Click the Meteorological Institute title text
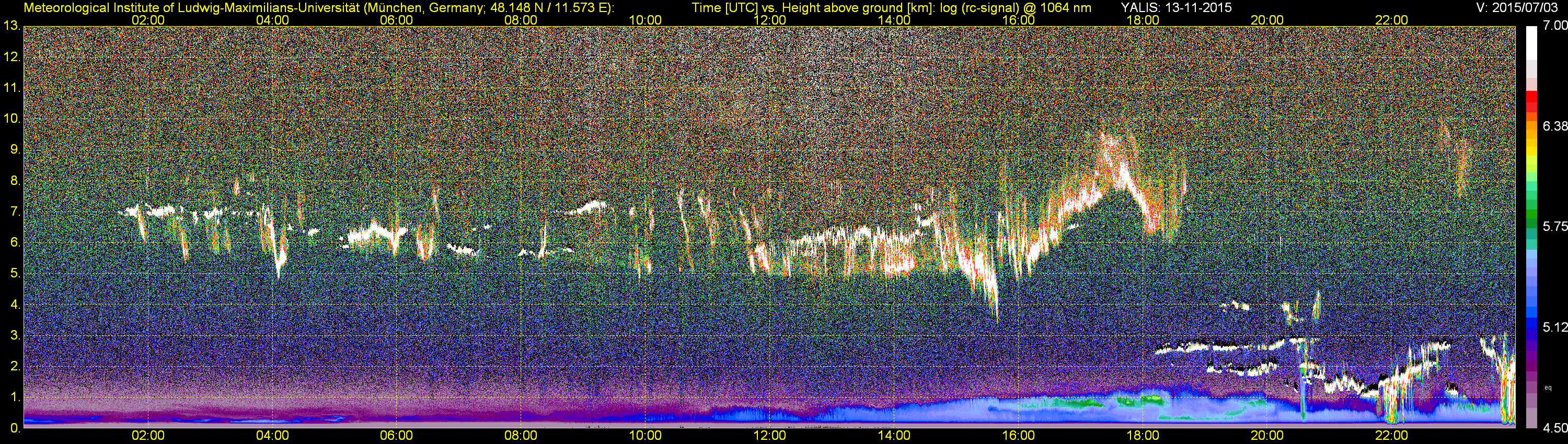1568x444 pixels. (x=318, y=8)
